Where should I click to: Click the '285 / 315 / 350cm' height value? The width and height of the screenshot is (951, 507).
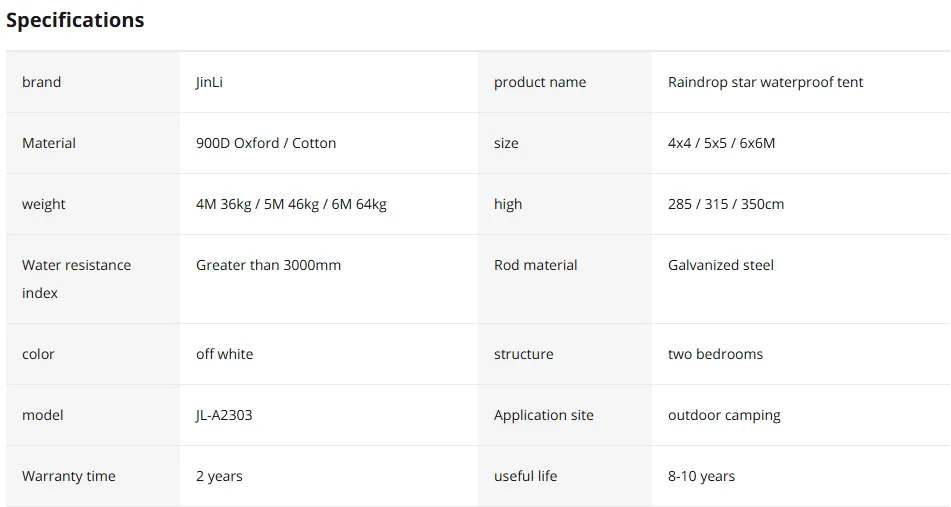726,204
